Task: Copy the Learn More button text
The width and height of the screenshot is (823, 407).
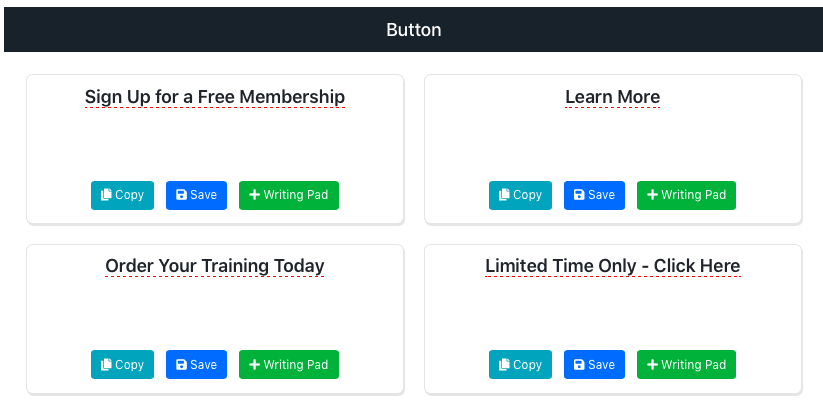Action: pos(520,195)
